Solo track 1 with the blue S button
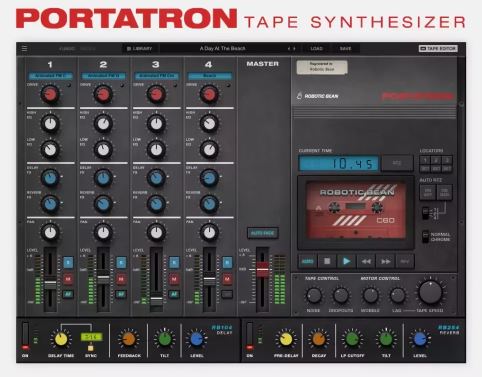This screenshot has width=482, height=377. [68, 262]
